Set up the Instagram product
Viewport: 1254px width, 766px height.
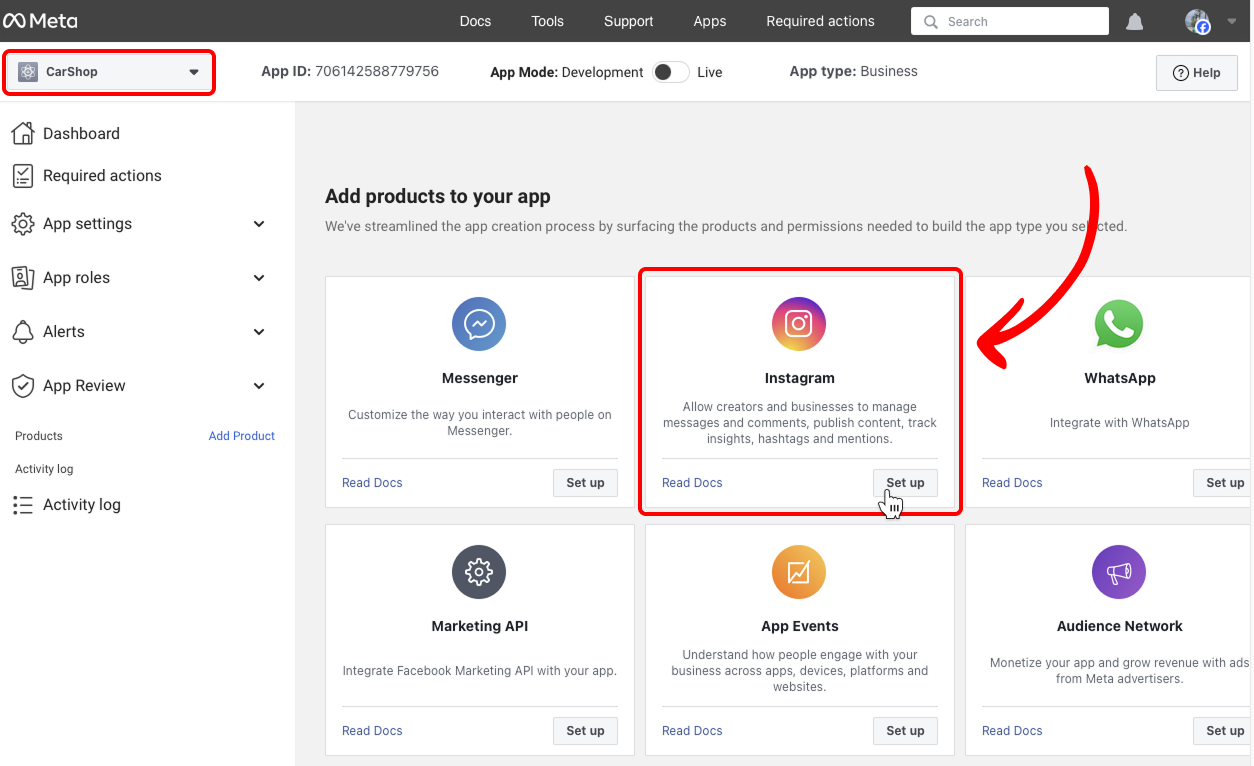[x=905, y=483]
